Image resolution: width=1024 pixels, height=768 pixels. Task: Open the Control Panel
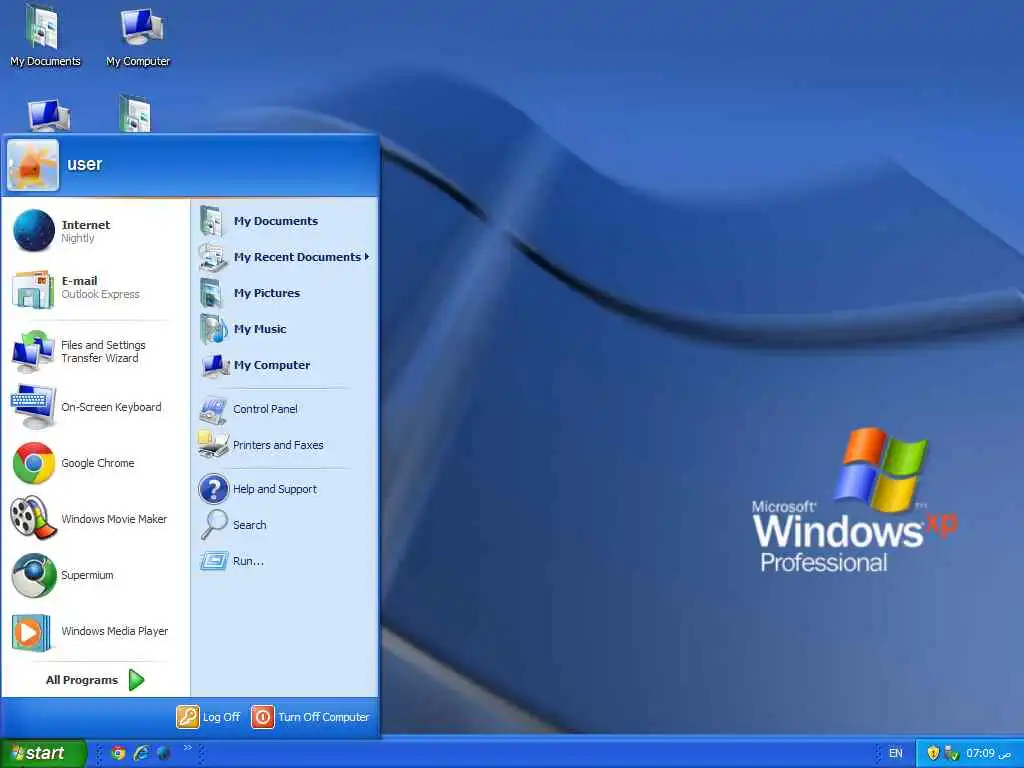pyautogui.click(x=285, y=409)
